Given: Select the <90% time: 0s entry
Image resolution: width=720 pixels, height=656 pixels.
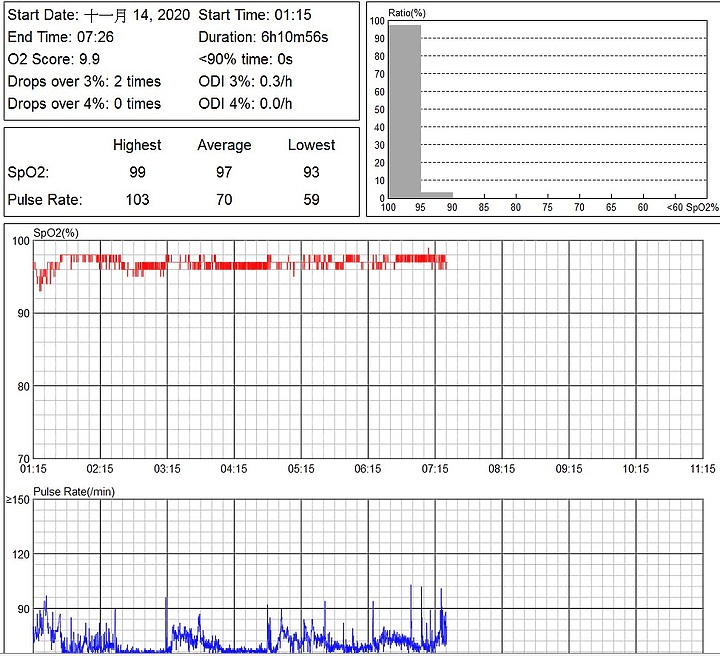Looking at the screenshot, I should pos(245,59).
